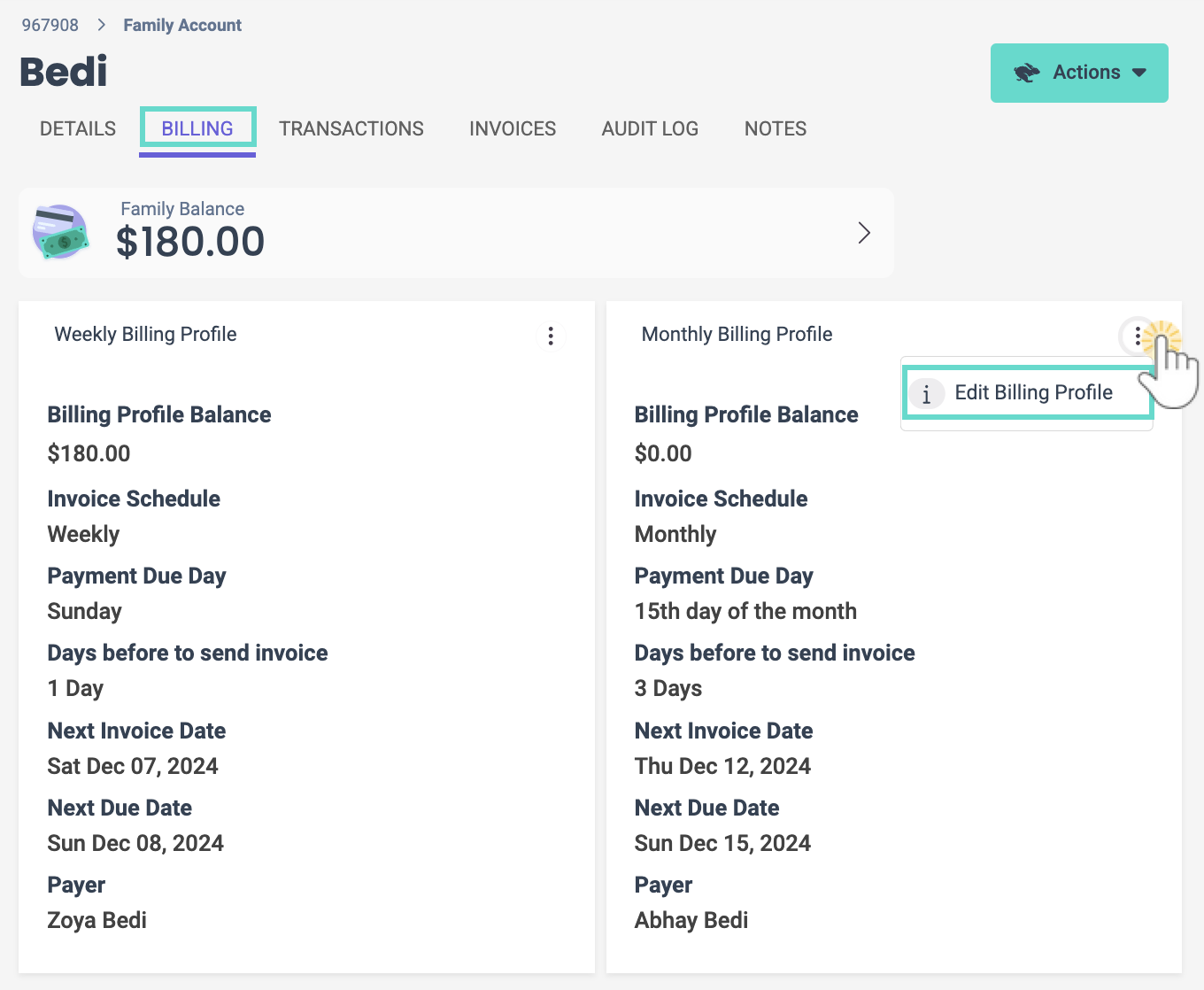Screen dimensions: 1204x990
Task: Click the 967908 breadcrumb link
Action: (x=50, y=25)
